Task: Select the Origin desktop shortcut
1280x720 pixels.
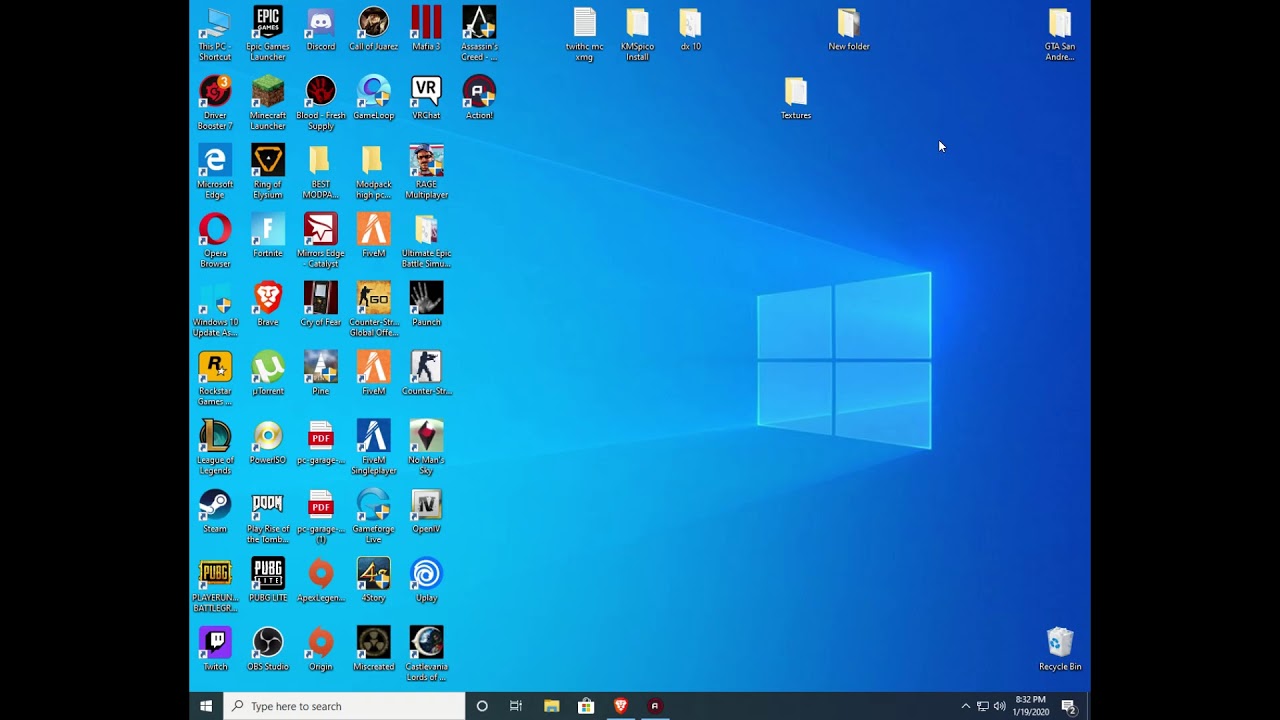Action: (x=321, y=649)
